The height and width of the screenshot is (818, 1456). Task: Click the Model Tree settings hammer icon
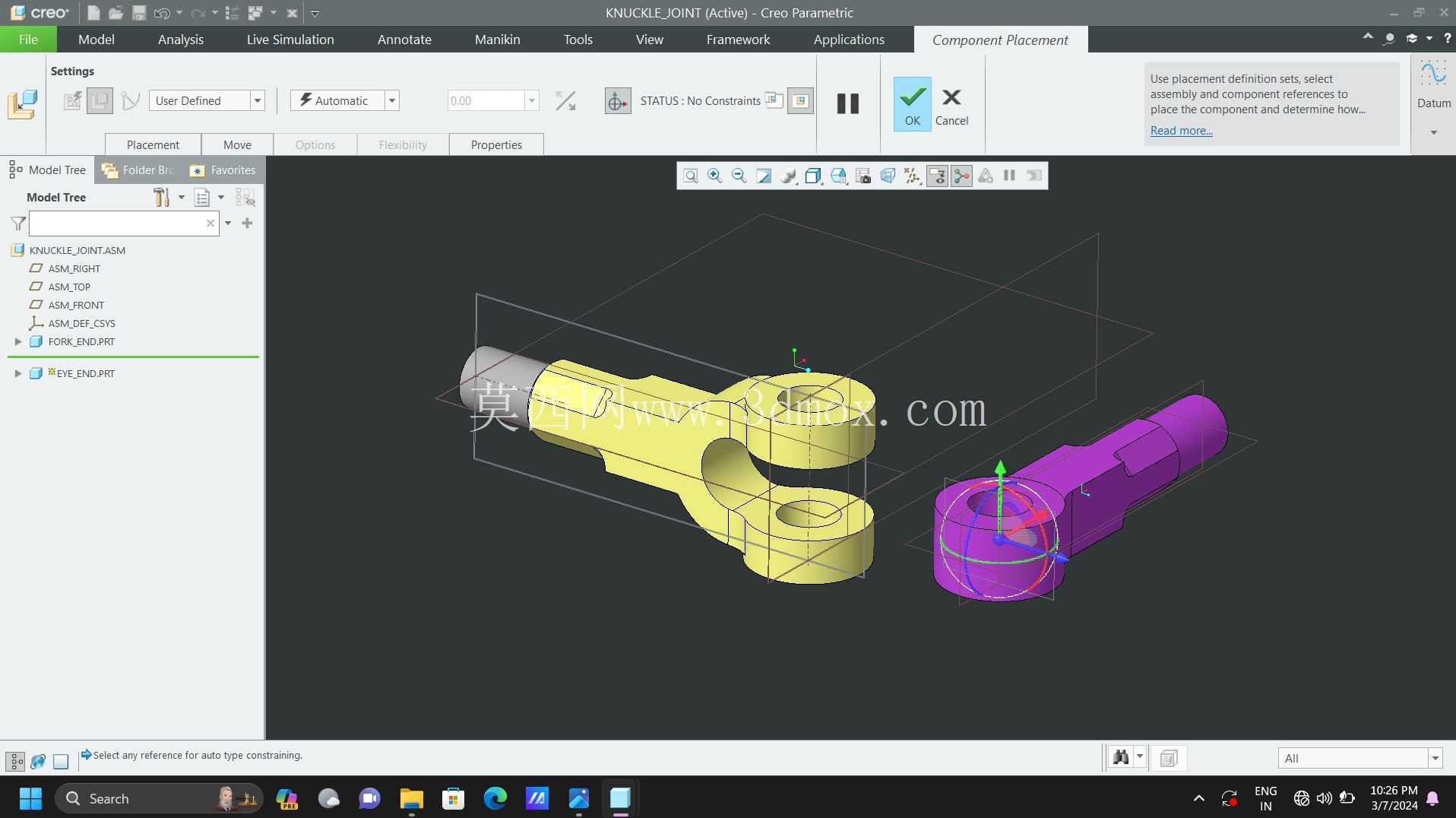[161, 198]
